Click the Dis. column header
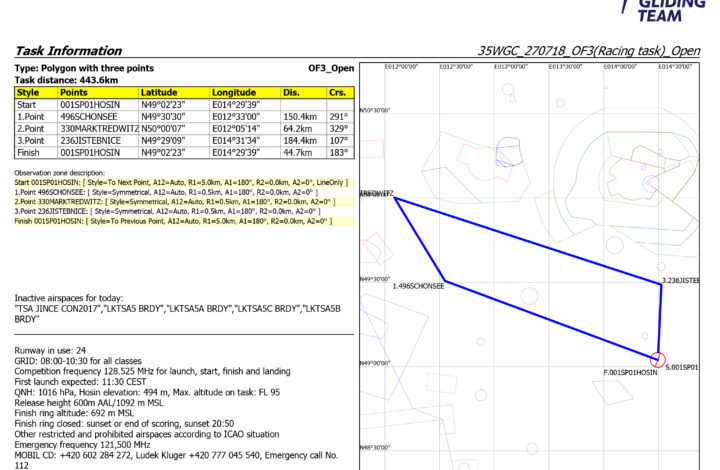 coord(291,92)
